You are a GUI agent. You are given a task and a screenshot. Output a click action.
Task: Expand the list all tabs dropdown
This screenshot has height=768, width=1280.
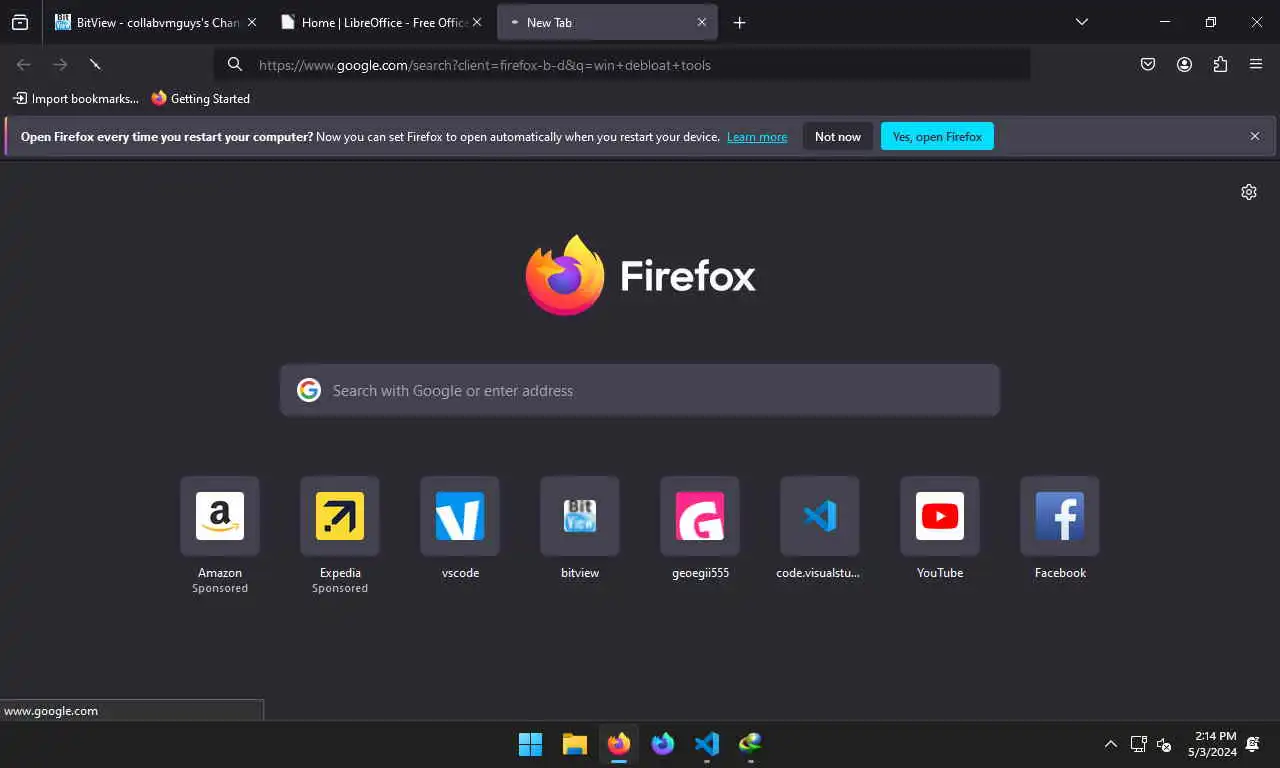tap(1081, 22)
